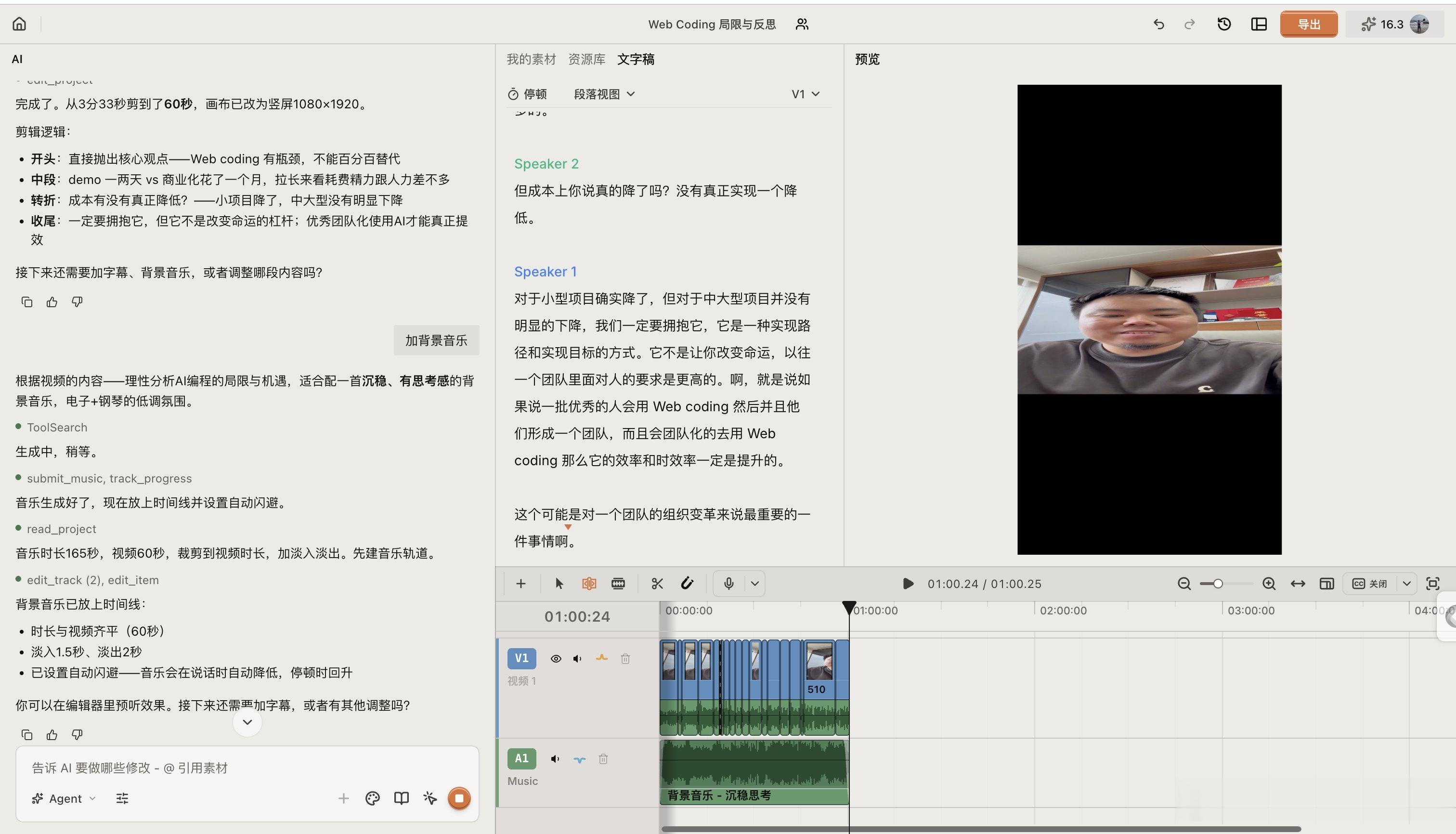Play the timeline preview

pos(908,584)
